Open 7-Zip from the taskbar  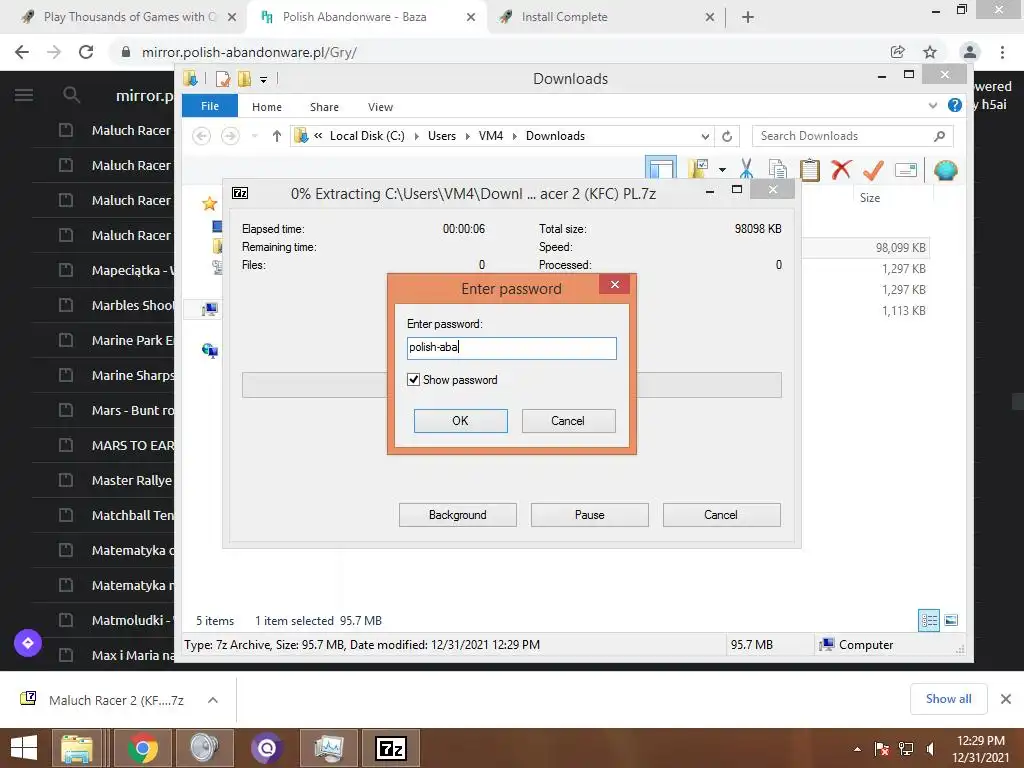click(391, 748)
